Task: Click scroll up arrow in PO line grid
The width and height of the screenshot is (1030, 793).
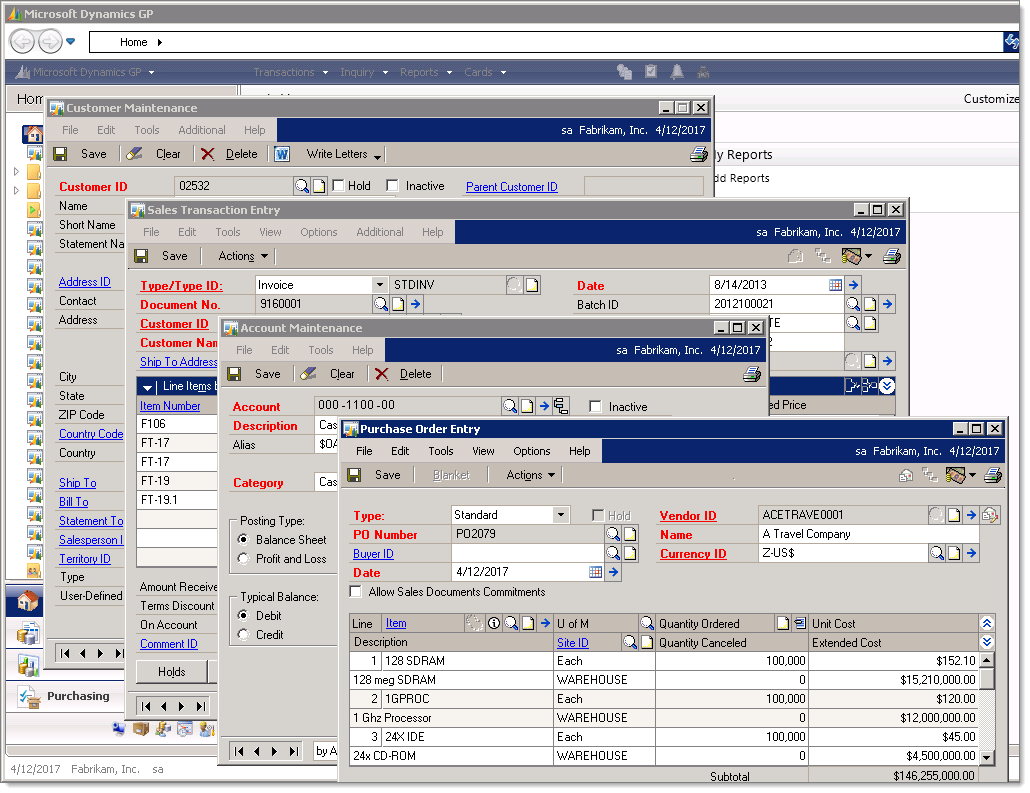Action: (987, 659)
